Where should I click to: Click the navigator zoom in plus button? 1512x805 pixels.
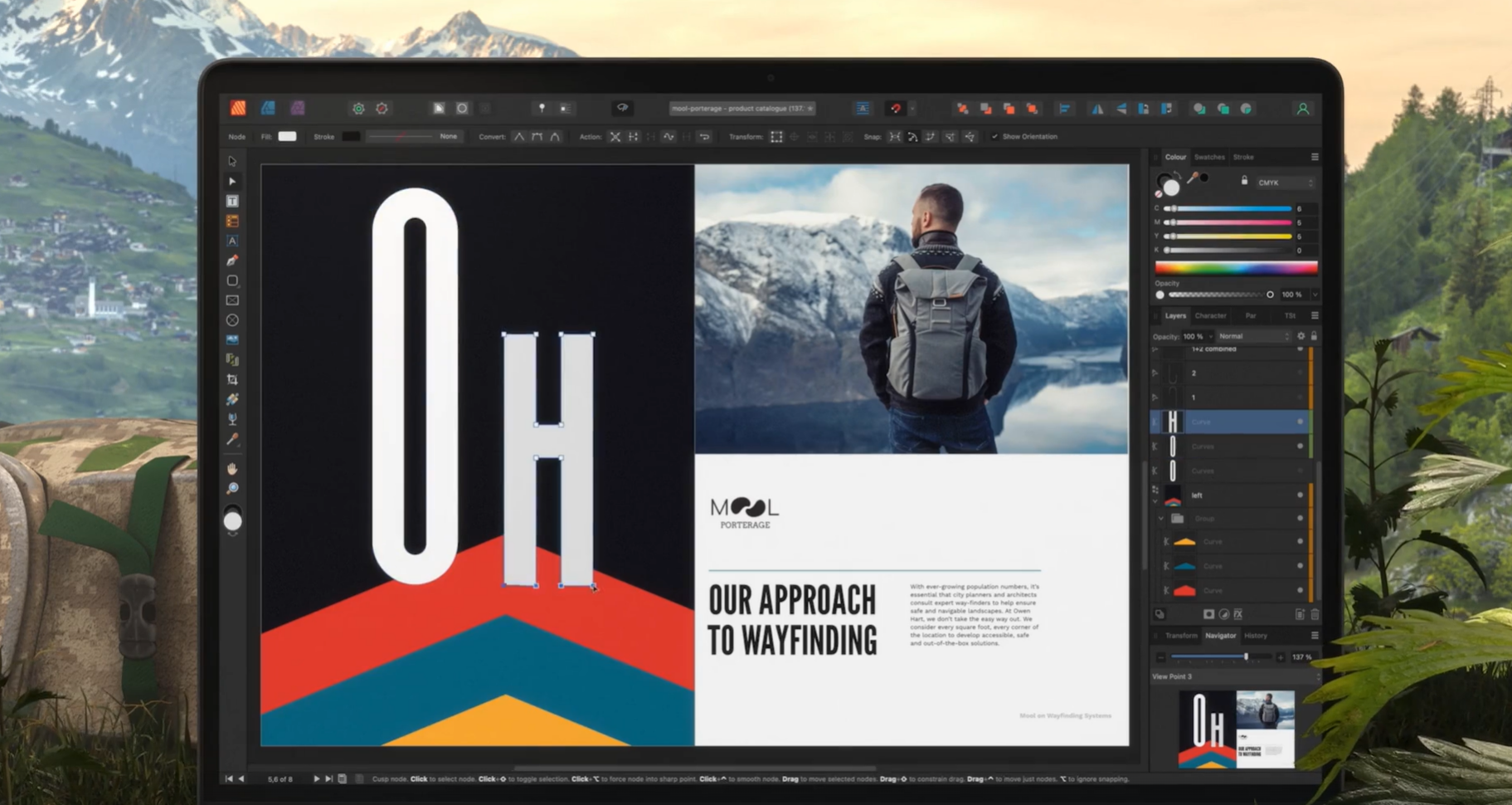pos(1281,657)
